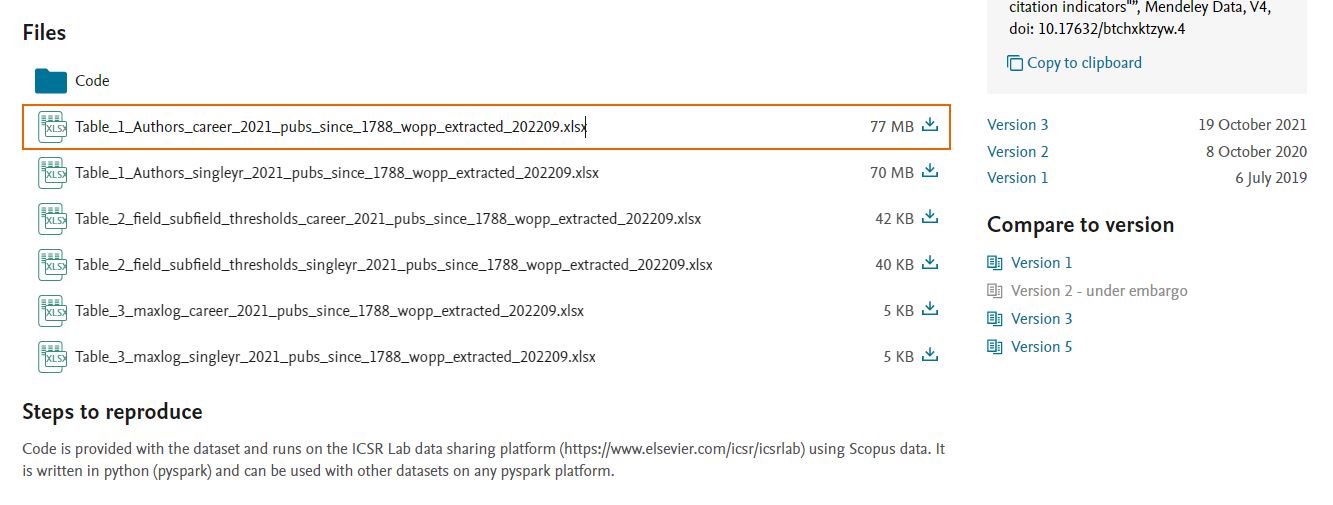Click XLSX icon of Table_3_maxlog_career file
Image resolution: width=1333 pixels, height=505 pixels.
click(52, 311)
